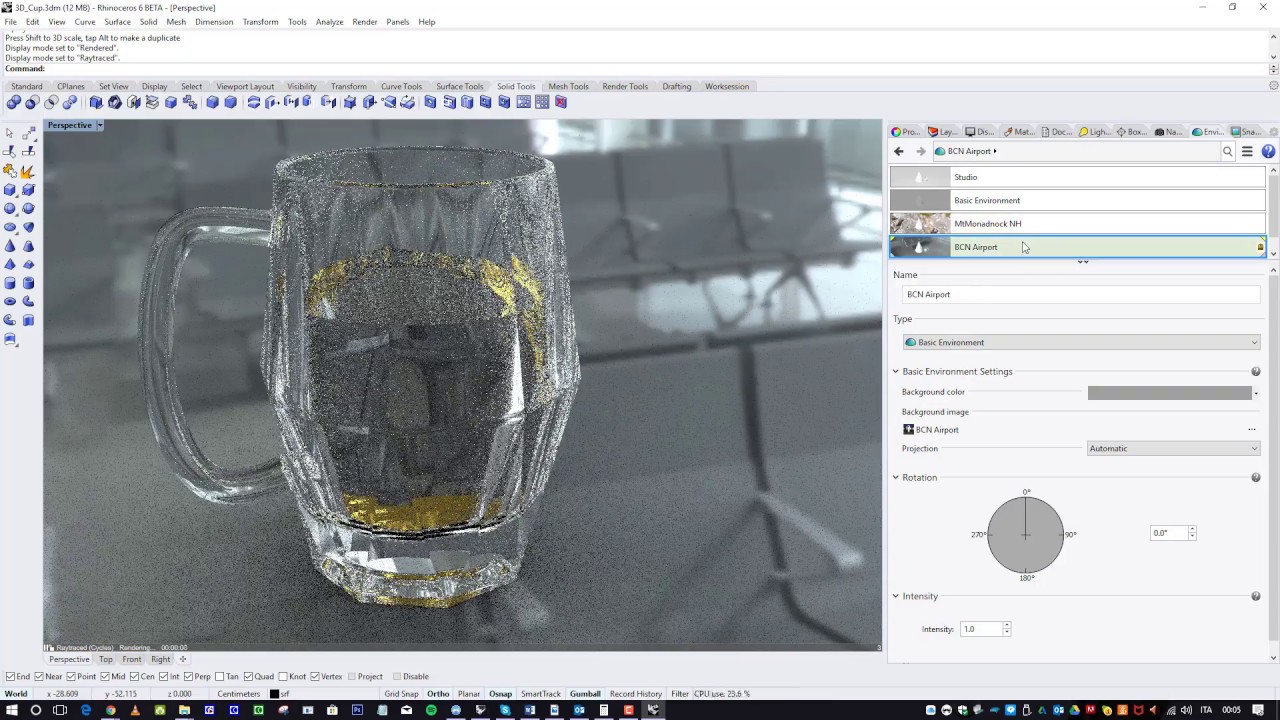Collapse the Intensity section
The width and height of the screenshot is (1280, 720).
pyautogui.click(x=896, y=596)
